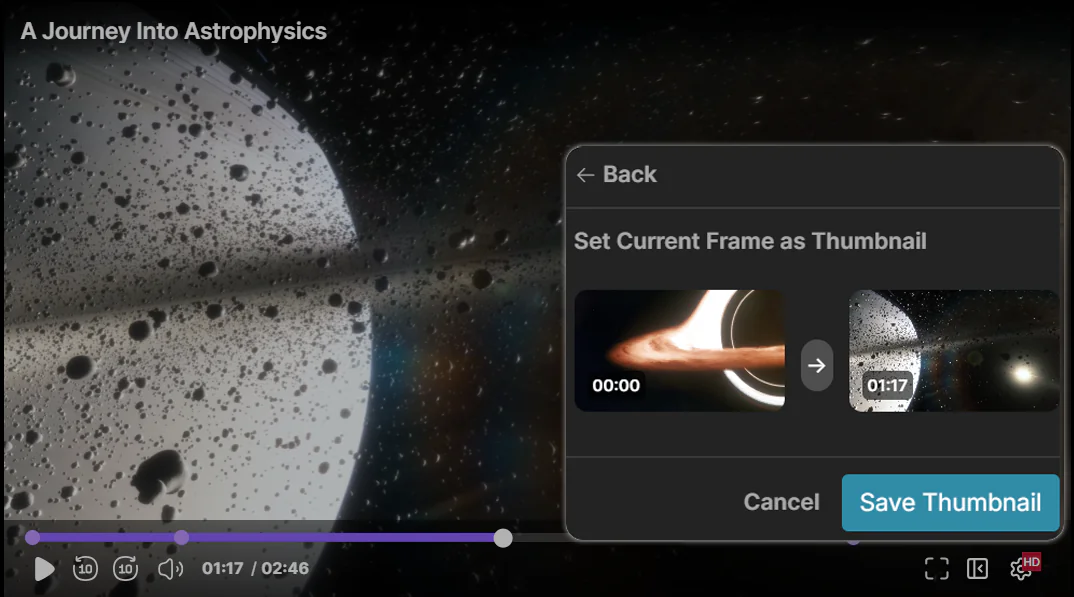Toggle the side panel icon

pos(977,568)
